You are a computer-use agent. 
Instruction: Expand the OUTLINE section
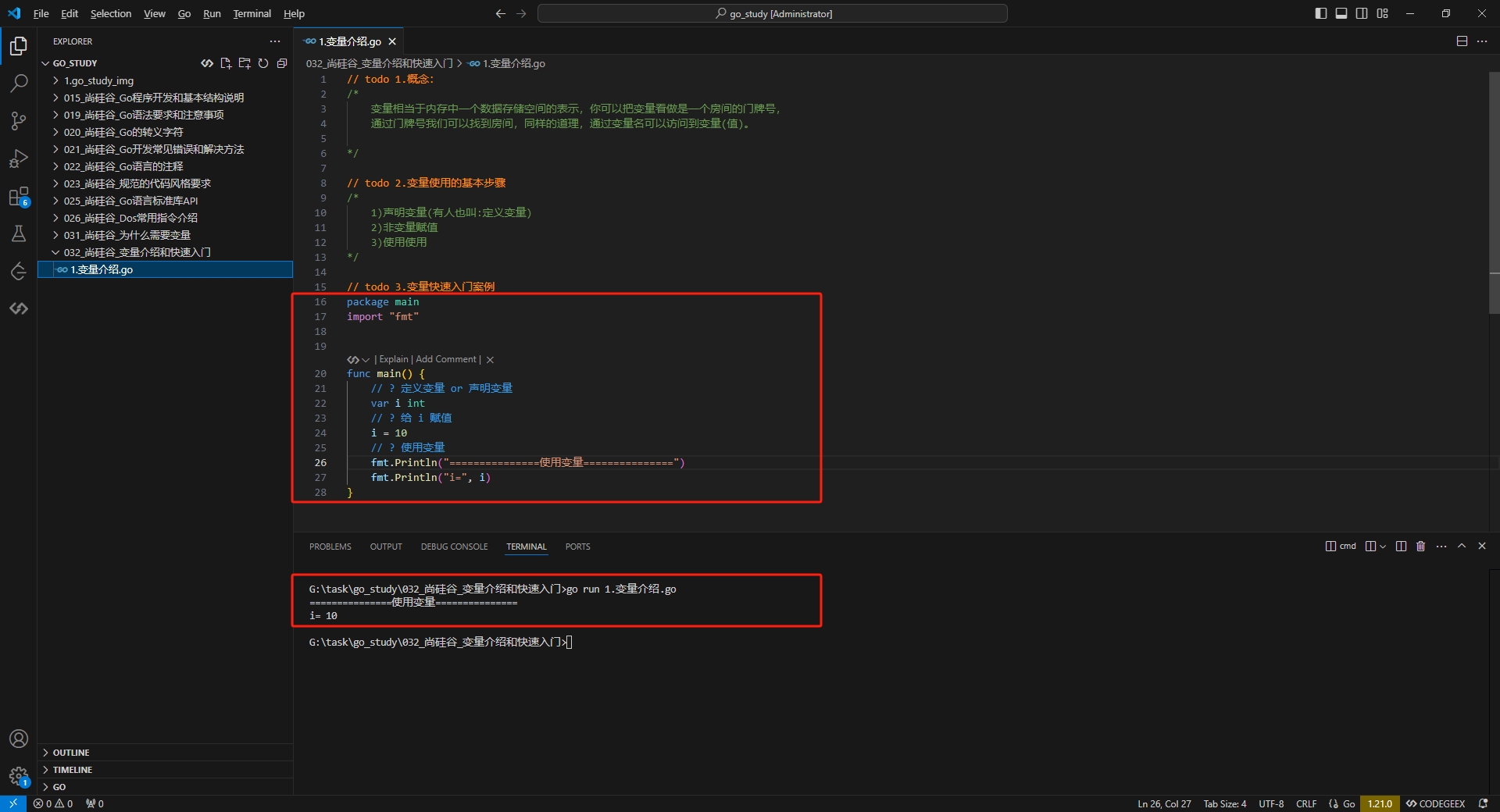pos(166,753)
